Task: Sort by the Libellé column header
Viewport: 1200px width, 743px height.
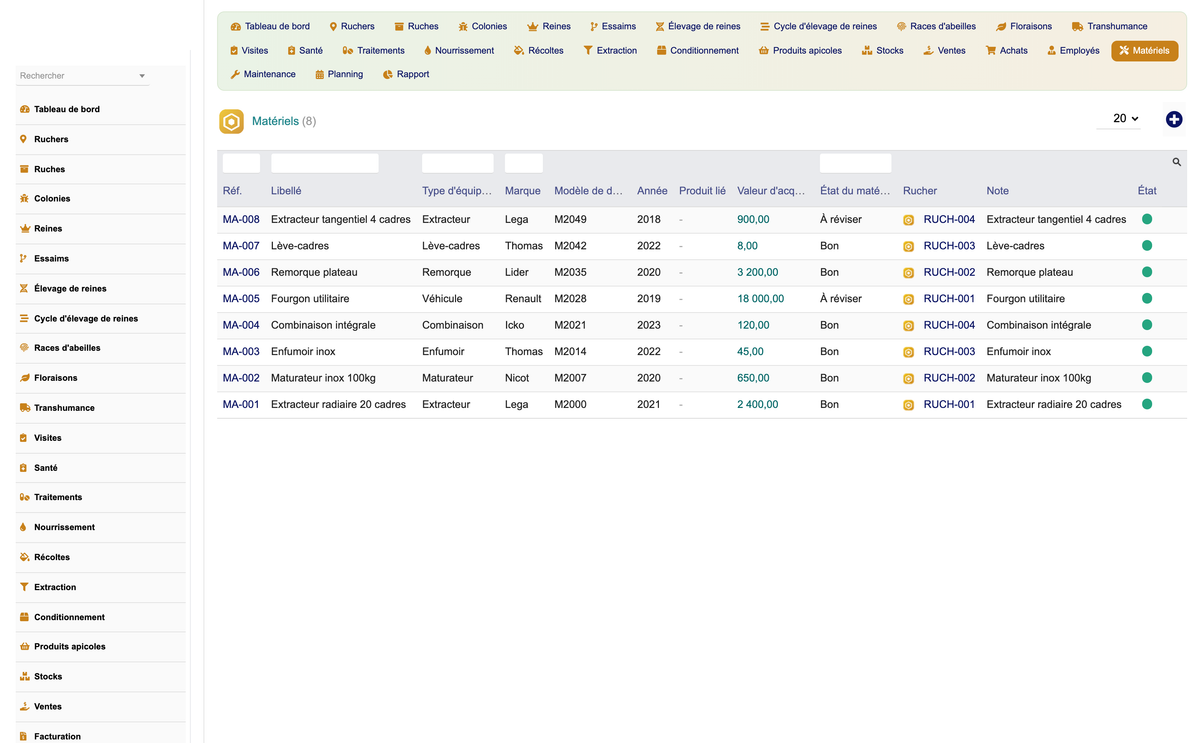Action: [x=286, y=191]
